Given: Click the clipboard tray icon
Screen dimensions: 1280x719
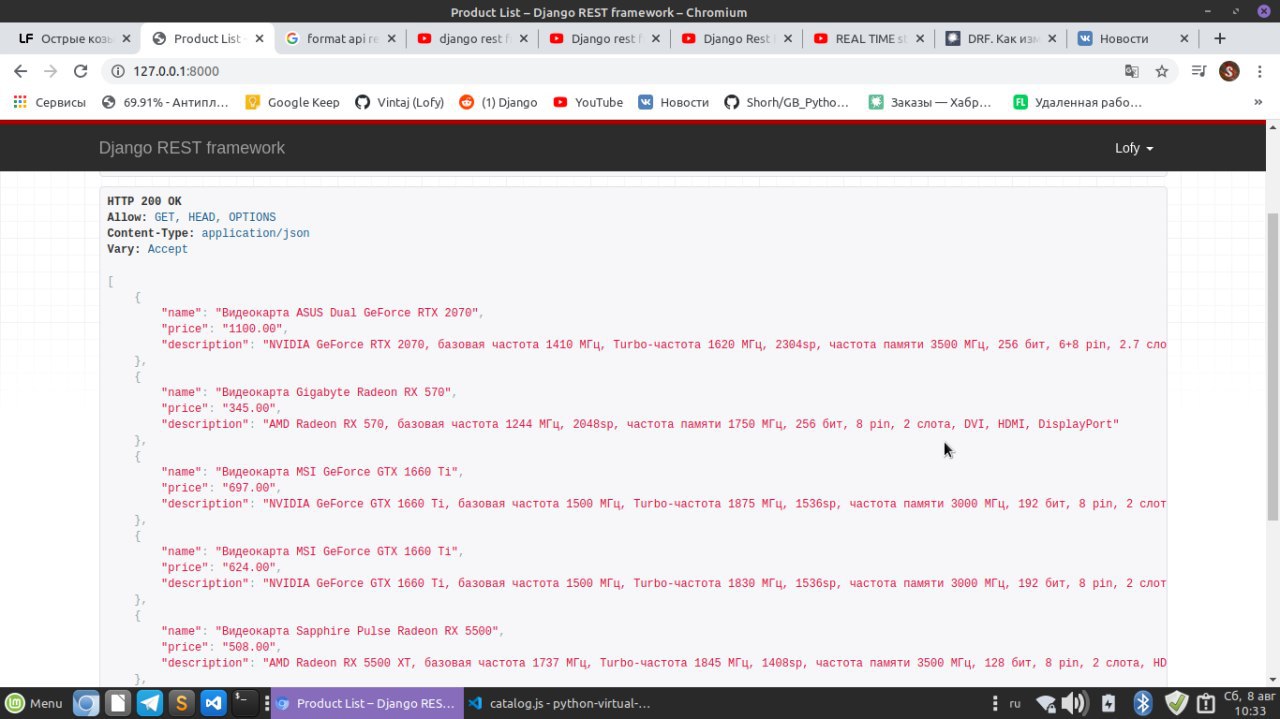Looking at the screenshot, I should pyautogui.click(x=1206, y=703).
